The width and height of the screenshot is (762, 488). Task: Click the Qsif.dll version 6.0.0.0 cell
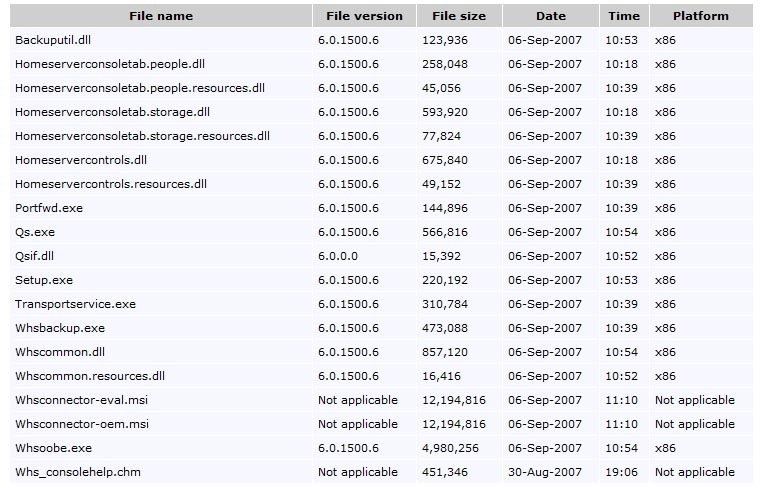click(338, 256)
